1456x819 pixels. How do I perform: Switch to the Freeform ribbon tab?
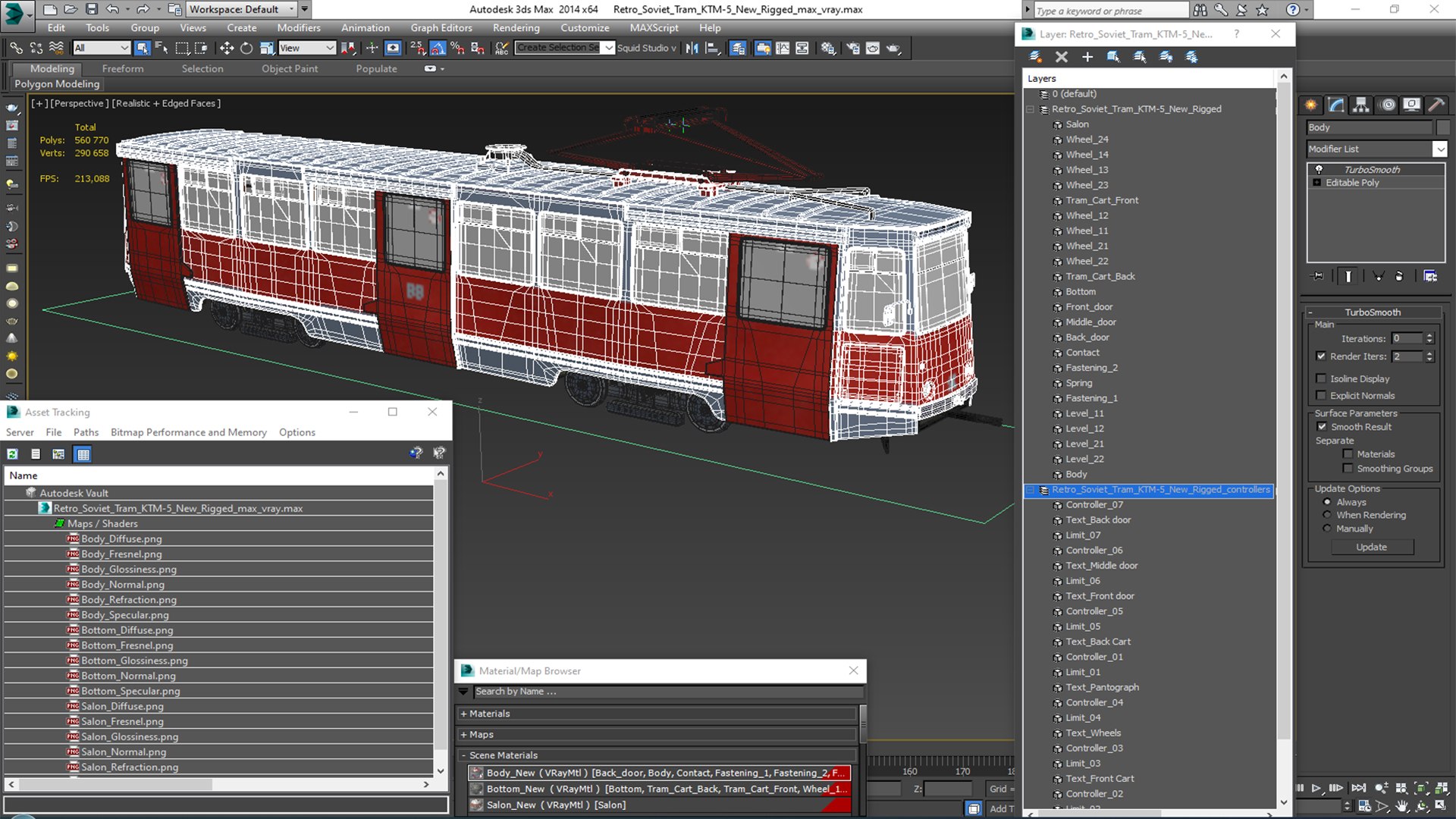[x=123, y=68]
